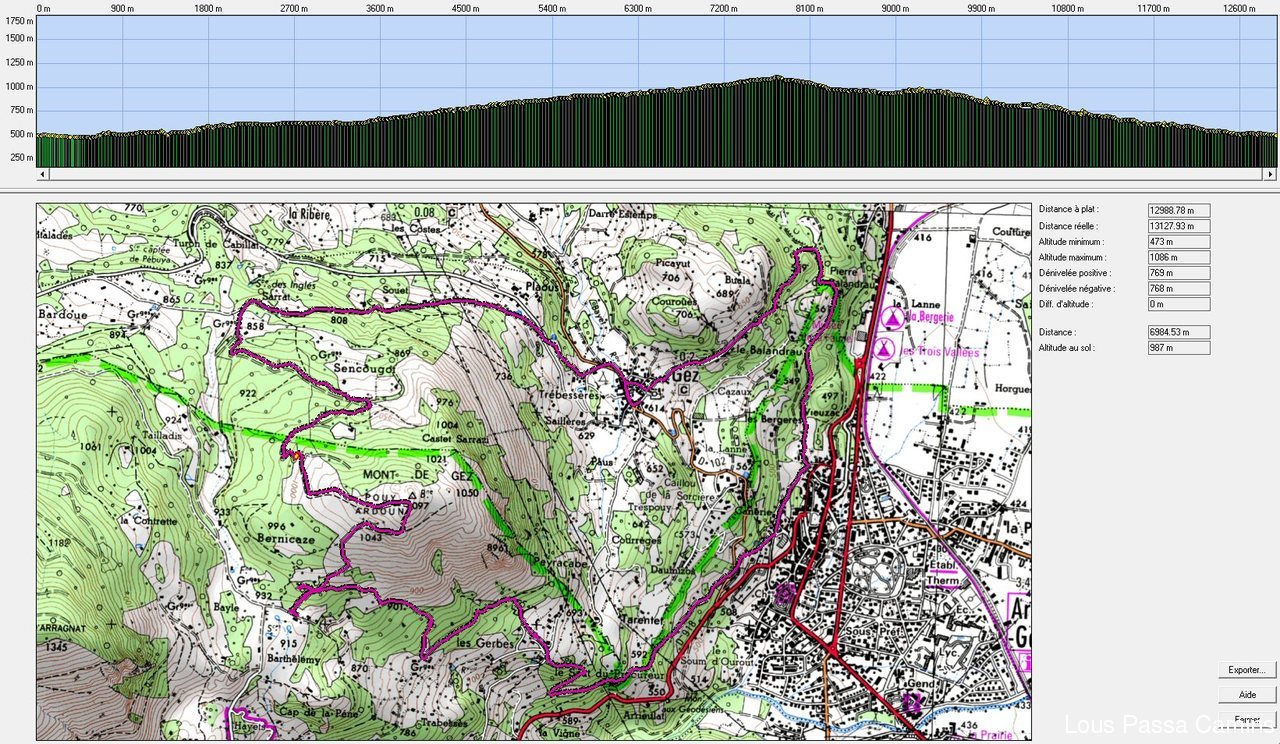
Task: Click the les Trois Vallées campsite icon
Action: [x=883, y=350]
